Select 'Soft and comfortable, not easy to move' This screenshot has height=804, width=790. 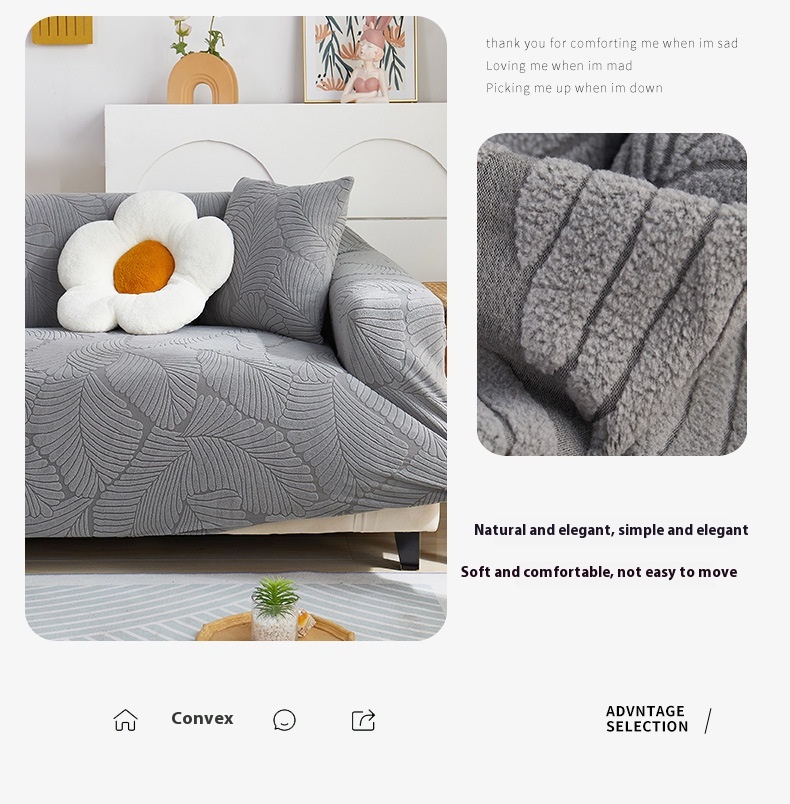599,572
